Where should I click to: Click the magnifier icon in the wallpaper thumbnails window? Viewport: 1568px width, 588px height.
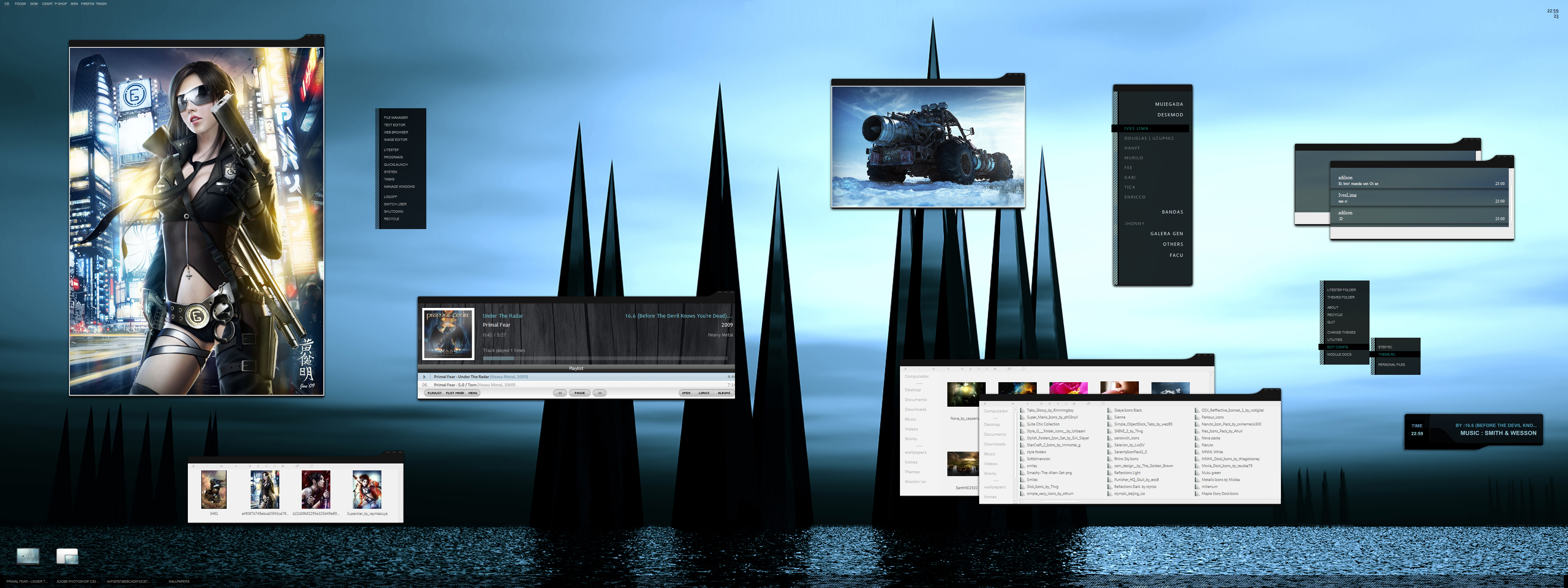tap(1024, 369)
